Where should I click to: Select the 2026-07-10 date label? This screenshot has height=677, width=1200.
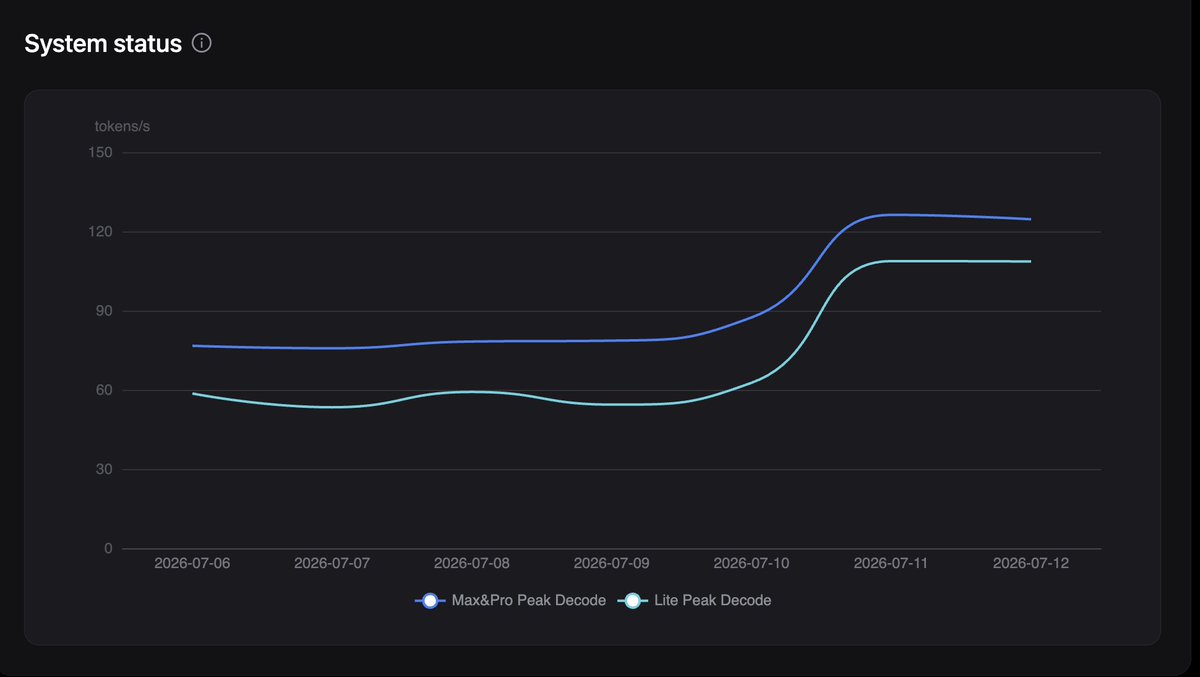pyautogui.click(x=751, y=563)
